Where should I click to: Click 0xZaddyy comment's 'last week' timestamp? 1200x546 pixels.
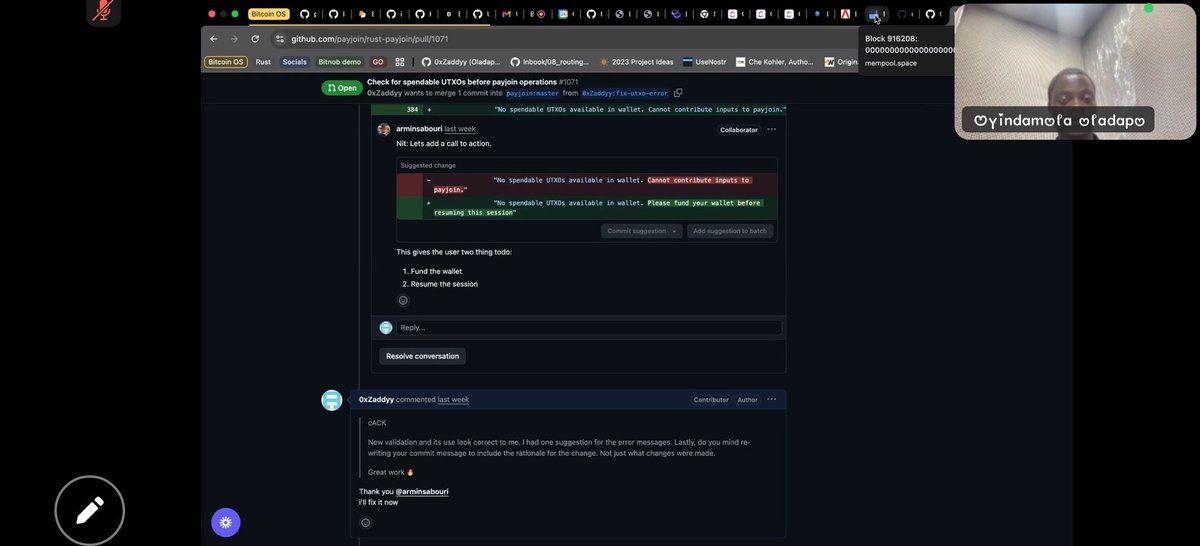[x=453, y=399]
